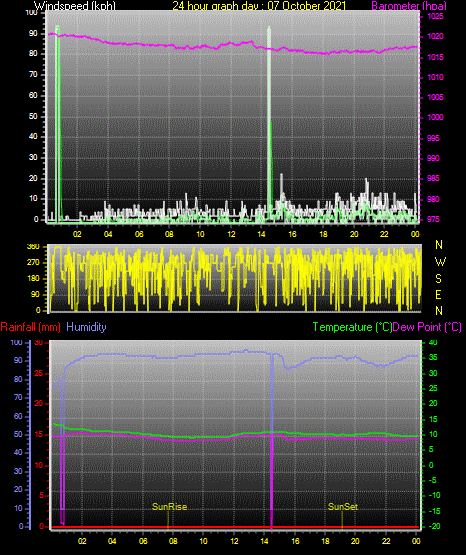The image size is (466, 555).
Task: Click the SunRise marker label
Action: tap(169, 507)
